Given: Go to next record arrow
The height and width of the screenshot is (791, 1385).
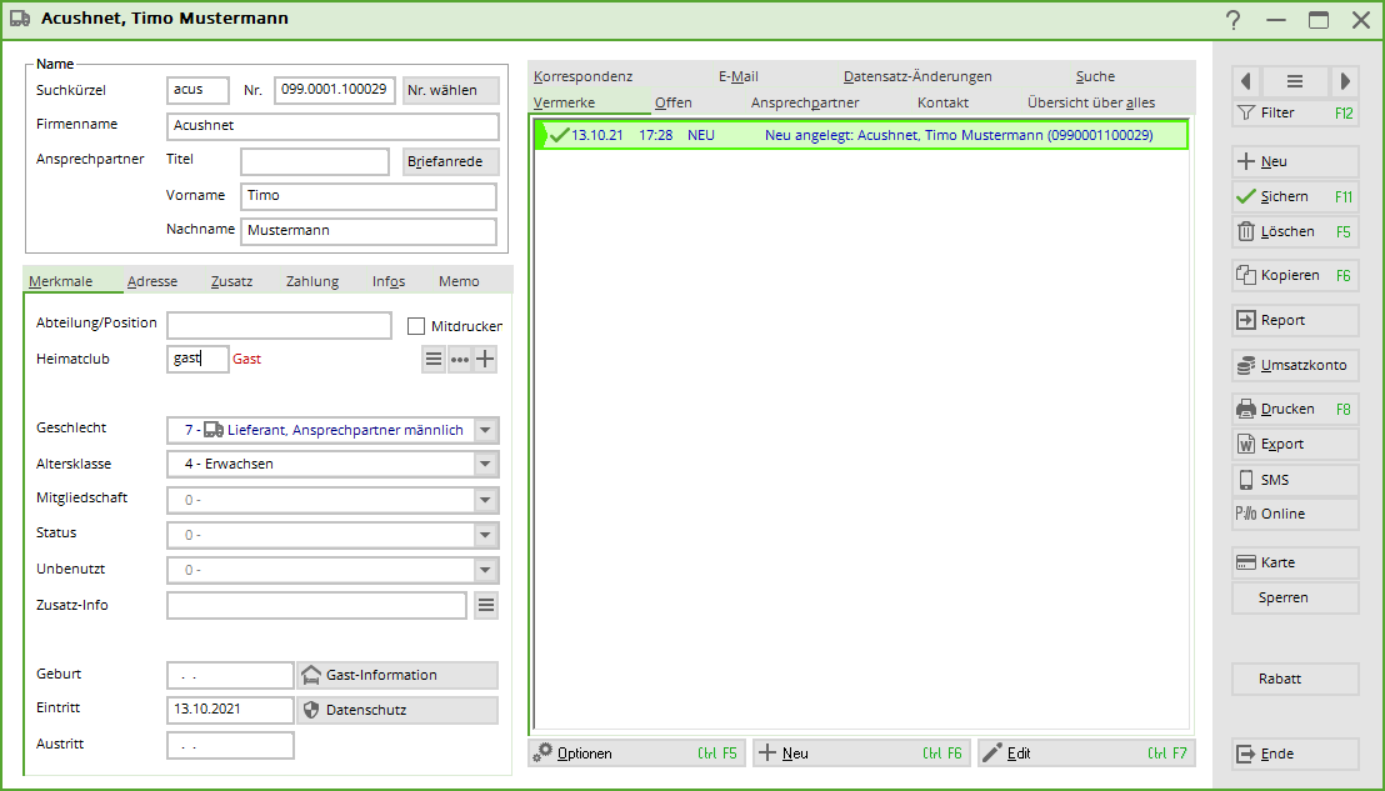Looking at the screenshot, I should (x=1345, y=82).
